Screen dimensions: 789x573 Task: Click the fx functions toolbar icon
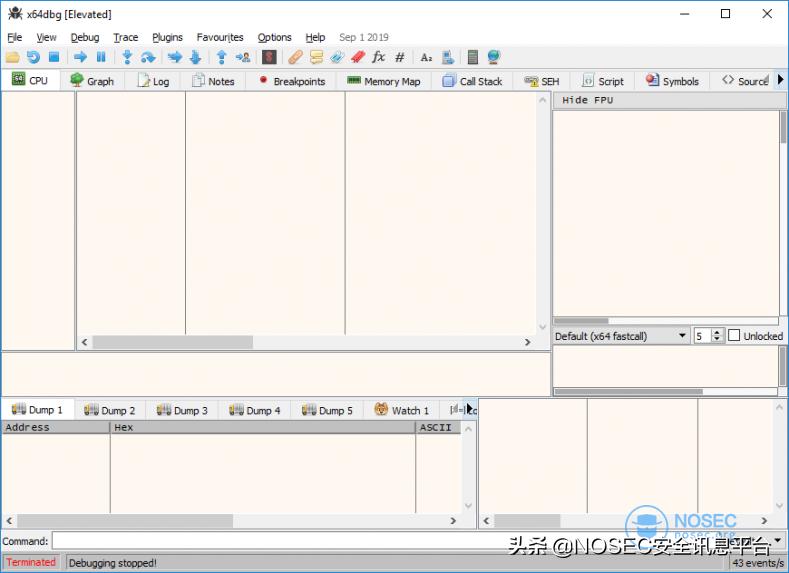click(x=379, y=58)
